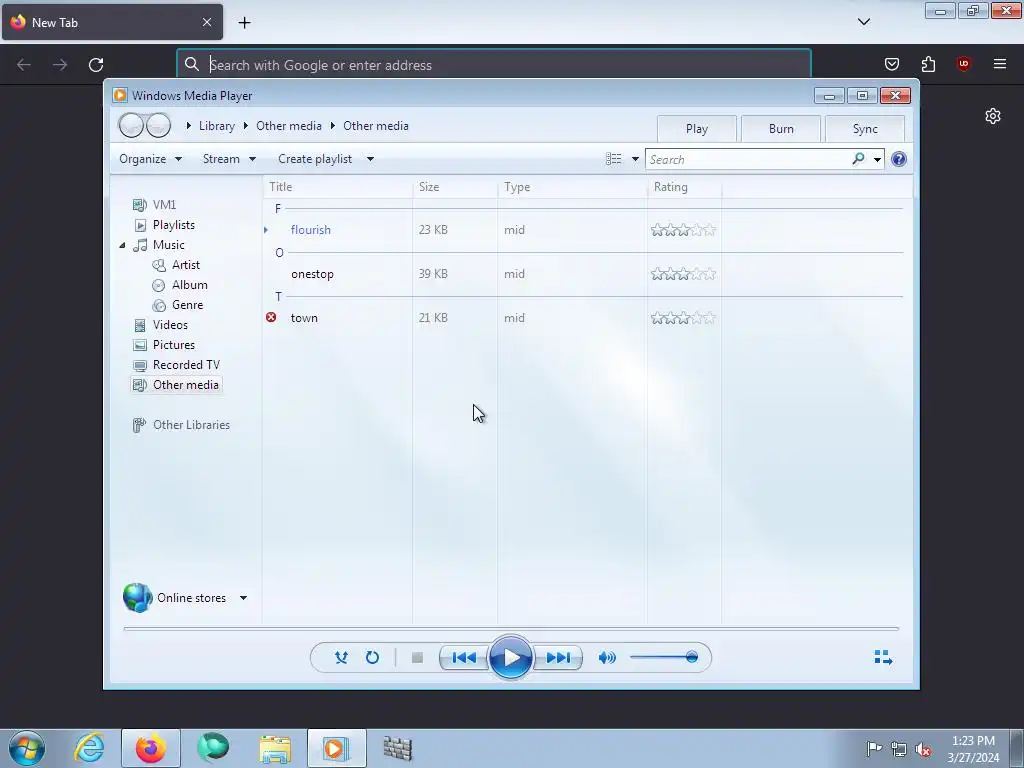The width and height of the screenshot is (1024, 768).
Task: Select VM1 in navigation pane
Action: (164, 205)
